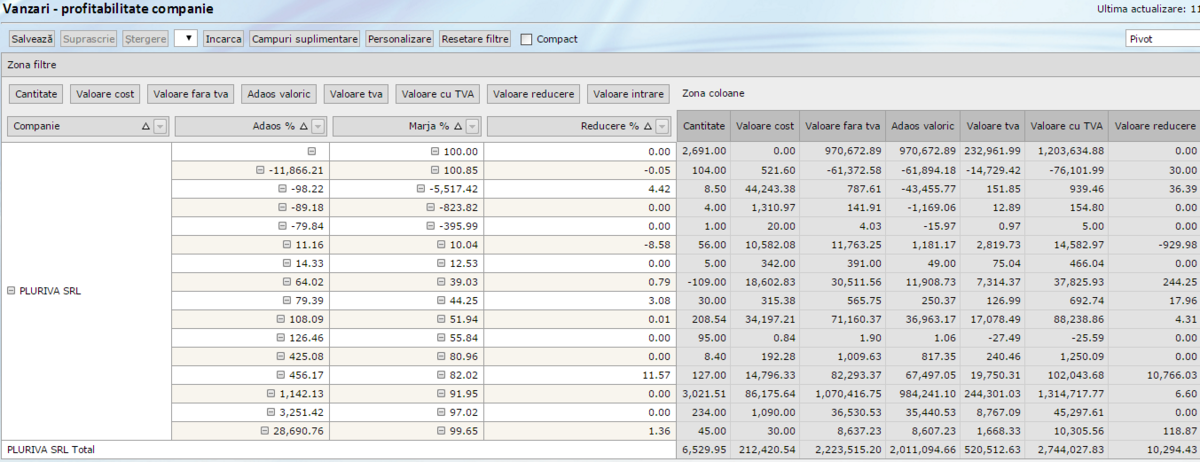Click the sort triangle on Adaos % field
The image size is (1200, 462).
point(304,127)
